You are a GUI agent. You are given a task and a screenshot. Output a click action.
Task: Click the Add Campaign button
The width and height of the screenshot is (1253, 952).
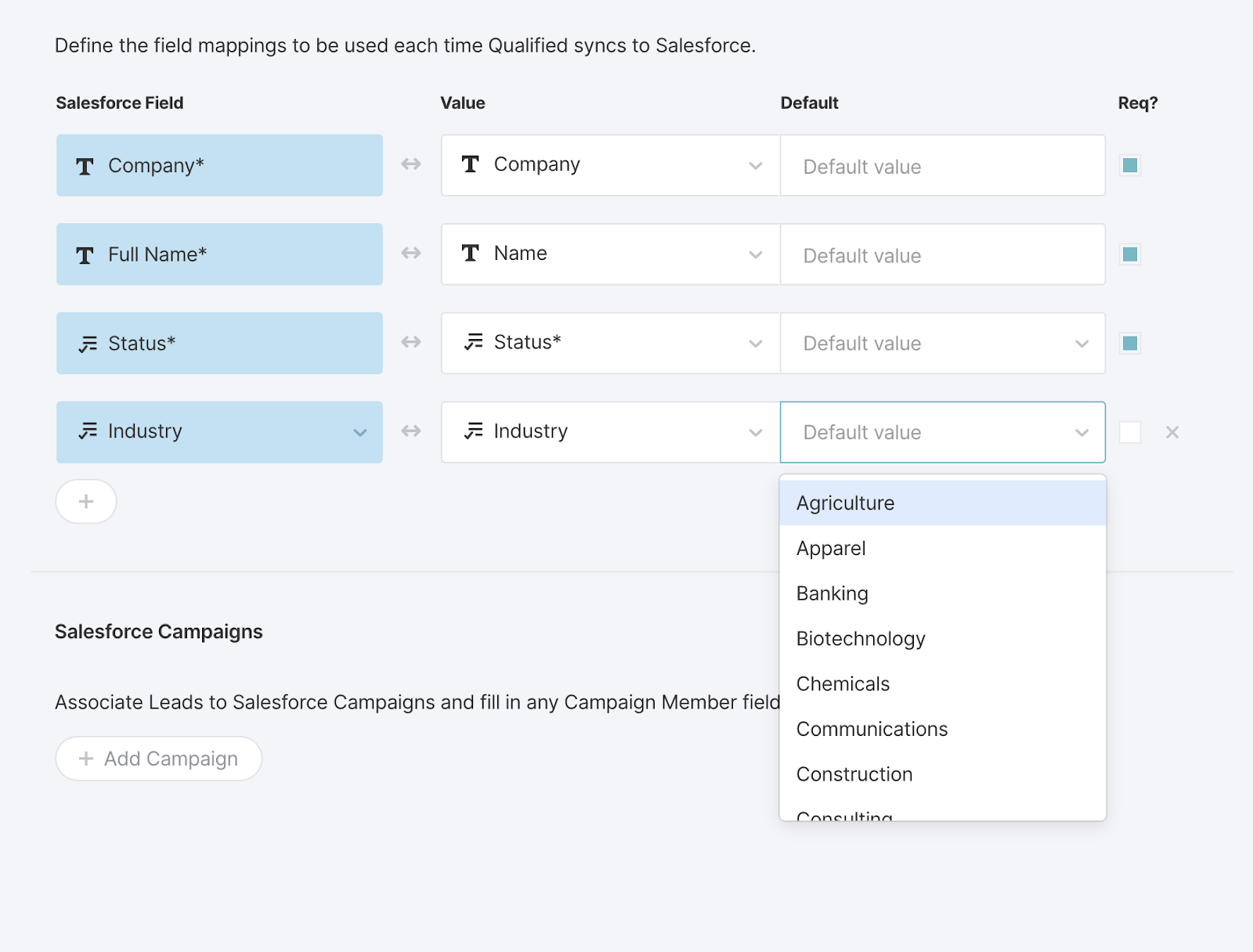(158, 758)
